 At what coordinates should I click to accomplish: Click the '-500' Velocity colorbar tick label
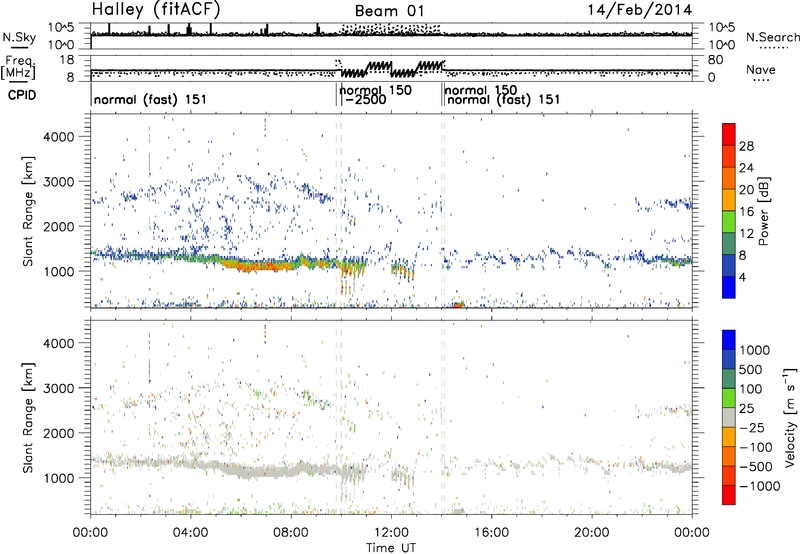pos(756,467)
